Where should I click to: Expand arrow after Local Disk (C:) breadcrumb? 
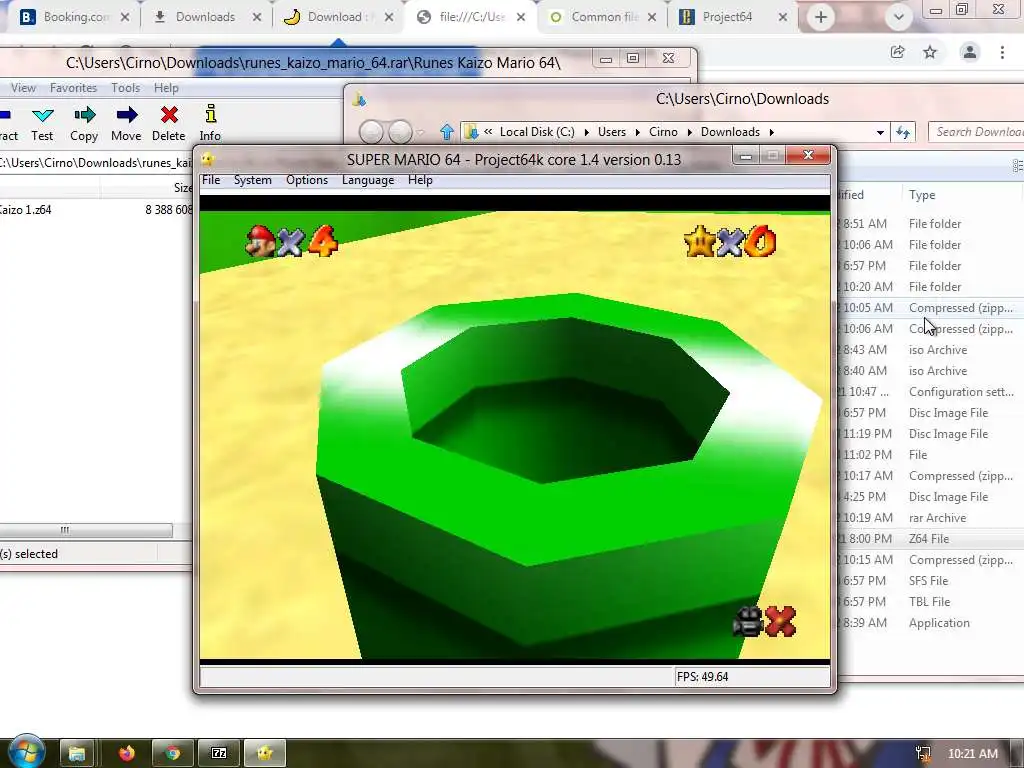pos(586,132)
